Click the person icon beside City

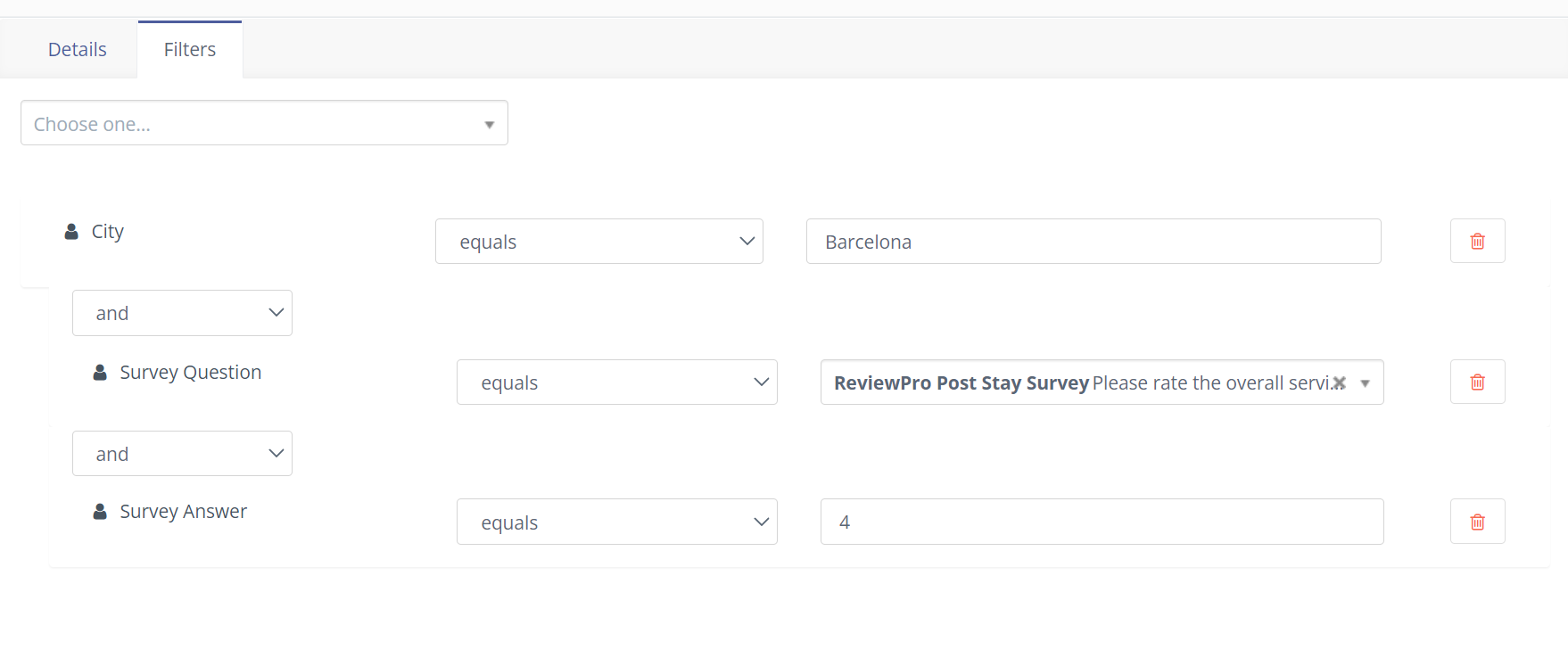[71, 232]
